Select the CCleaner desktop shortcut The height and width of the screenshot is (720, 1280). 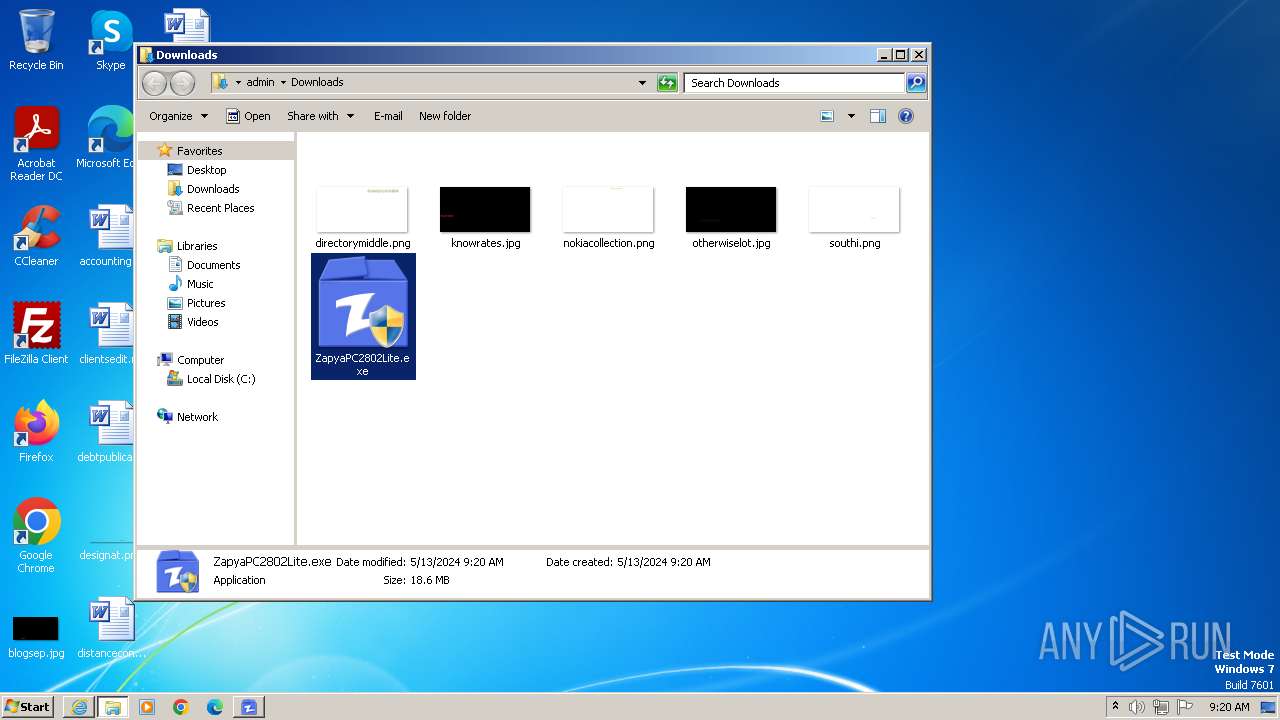tap(36, 236)
